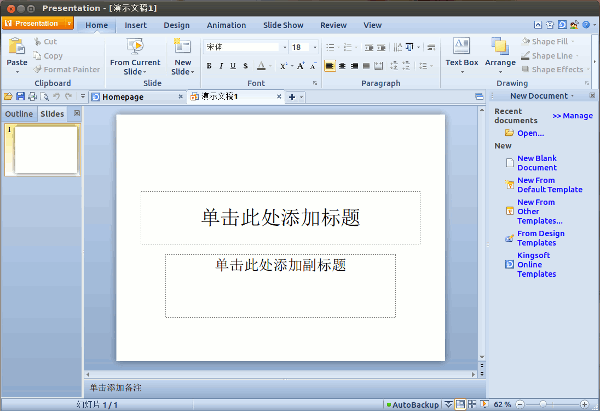Click the zoom out minus button

pyautogui.click(x=520, y=404)
